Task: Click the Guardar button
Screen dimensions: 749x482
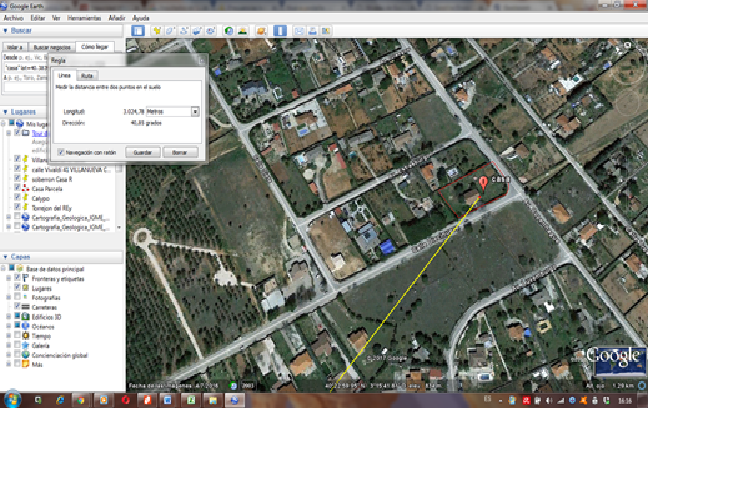Action: [x=142, y=152]
